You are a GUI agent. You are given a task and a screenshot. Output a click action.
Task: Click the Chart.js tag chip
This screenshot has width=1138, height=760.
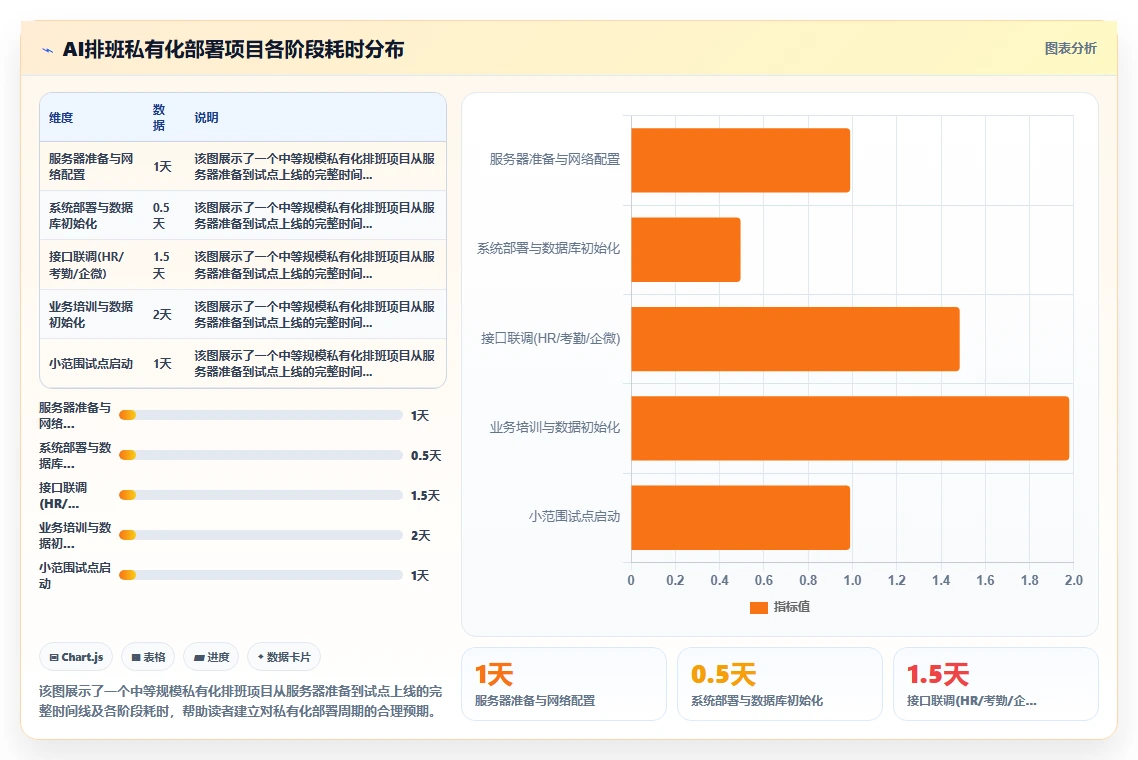(76, 657)
